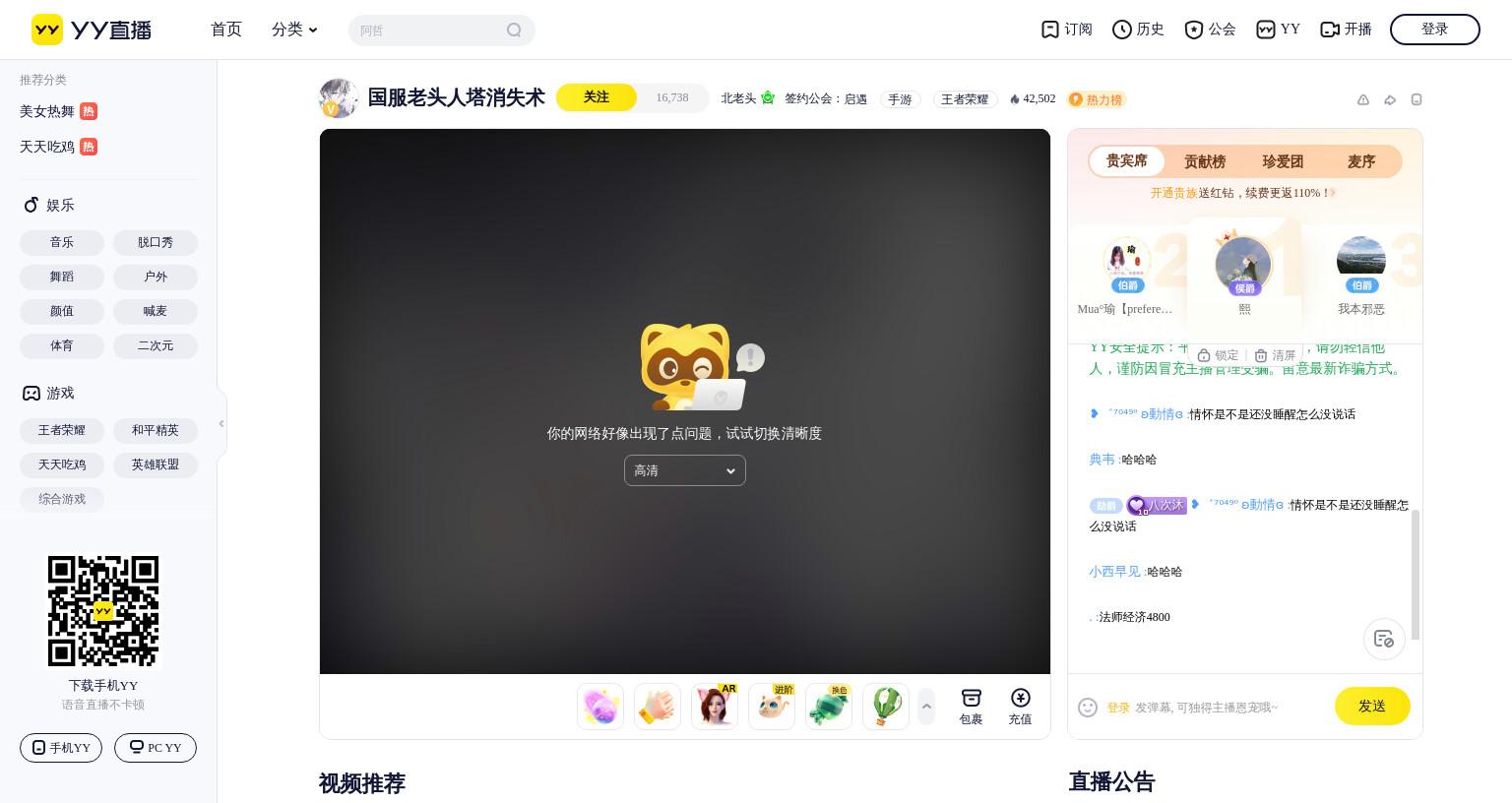The image size is (1512, 803).
Task: Select 喊麦 category tag
Action: pos(156,311)
